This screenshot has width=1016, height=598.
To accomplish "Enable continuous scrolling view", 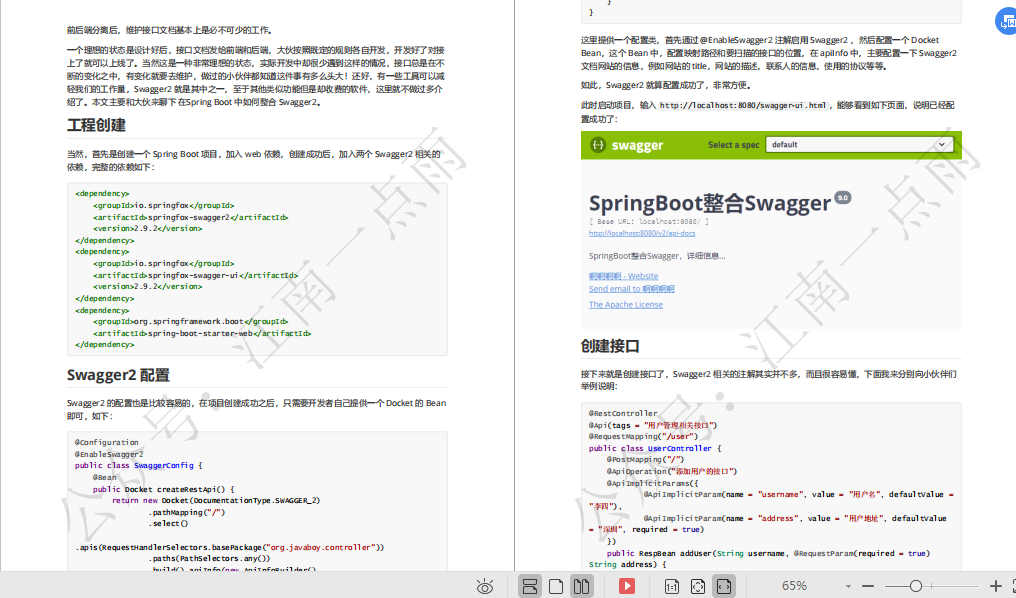I will (x=529, y=586).
